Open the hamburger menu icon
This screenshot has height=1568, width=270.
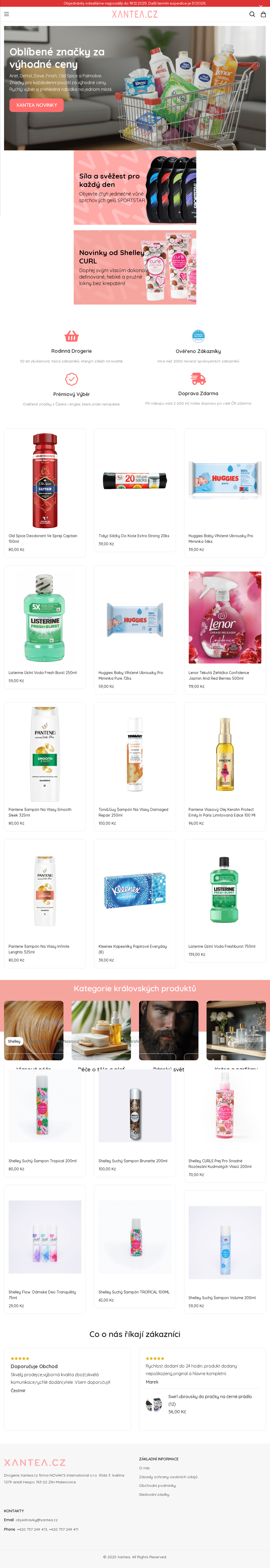pyautogui.click(x=7, y=14)
